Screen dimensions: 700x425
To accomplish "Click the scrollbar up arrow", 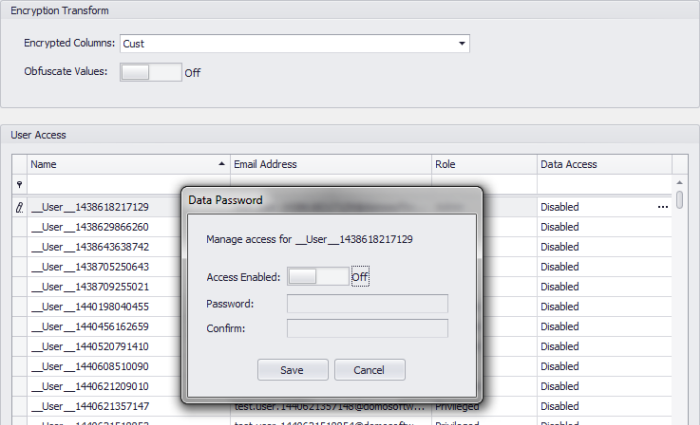I will 679,182.
